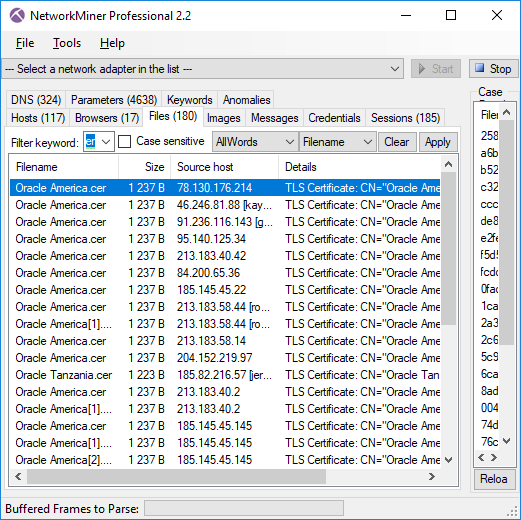Viewport: 521px width, 520px height.
Task: Sort by the Filename column header
Action: point(64,167)
